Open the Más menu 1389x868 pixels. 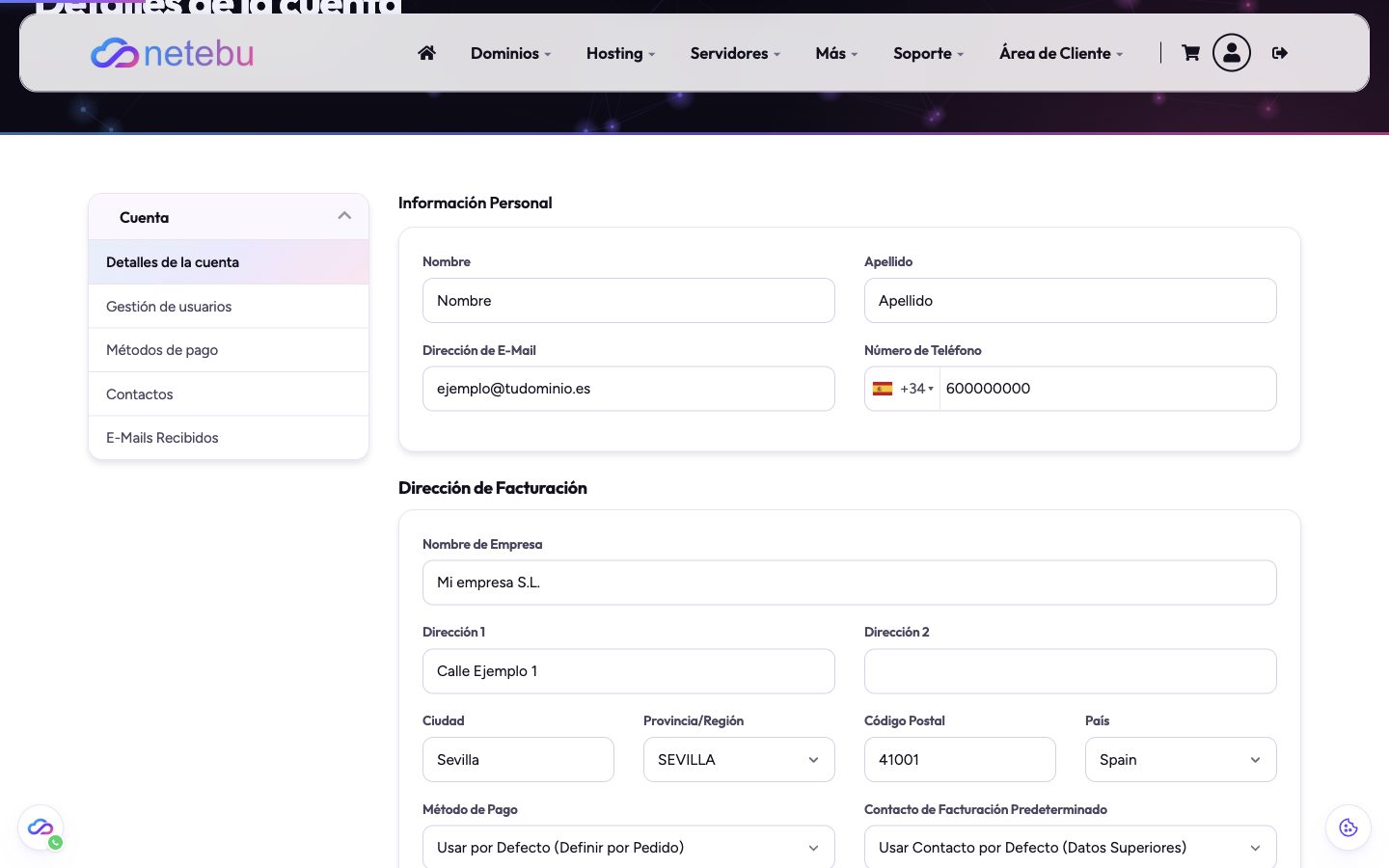point(836,53)
